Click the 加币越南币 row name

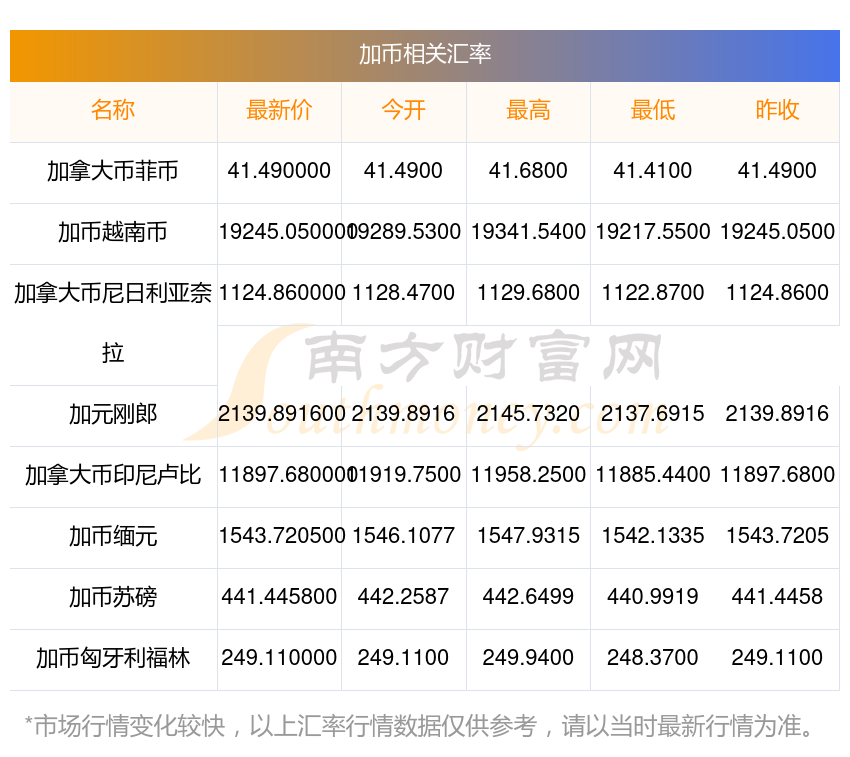coord(113,232)
